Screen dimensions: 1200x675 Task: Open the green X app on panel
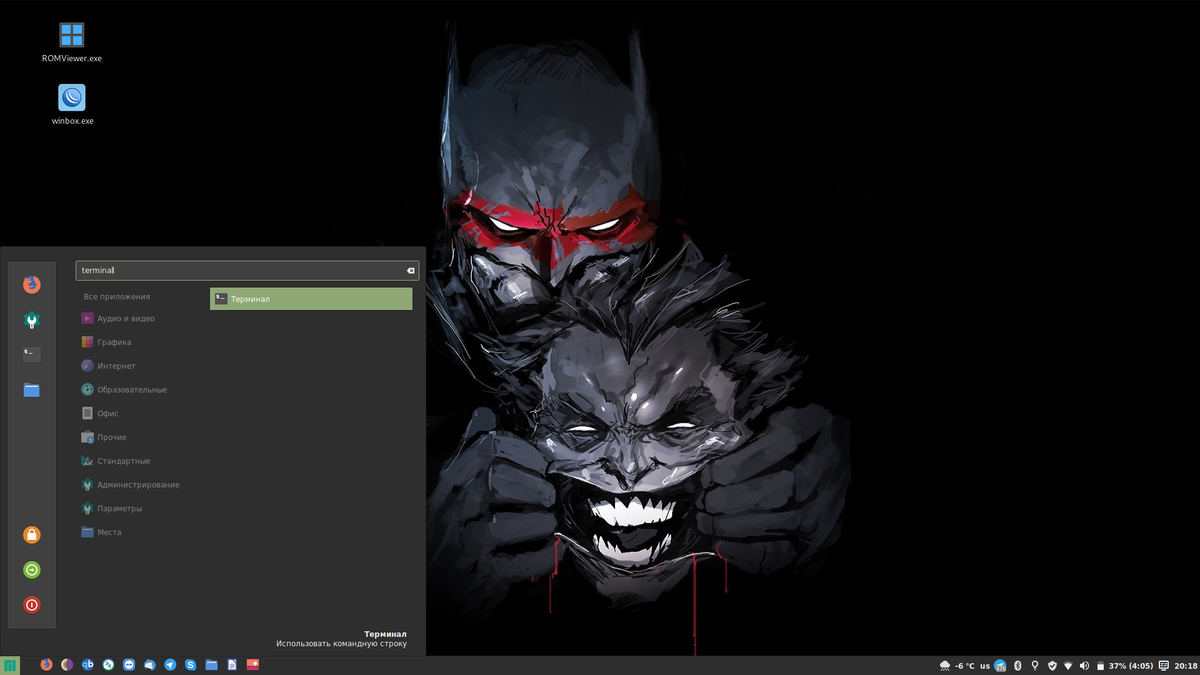[x=108, y=665]
